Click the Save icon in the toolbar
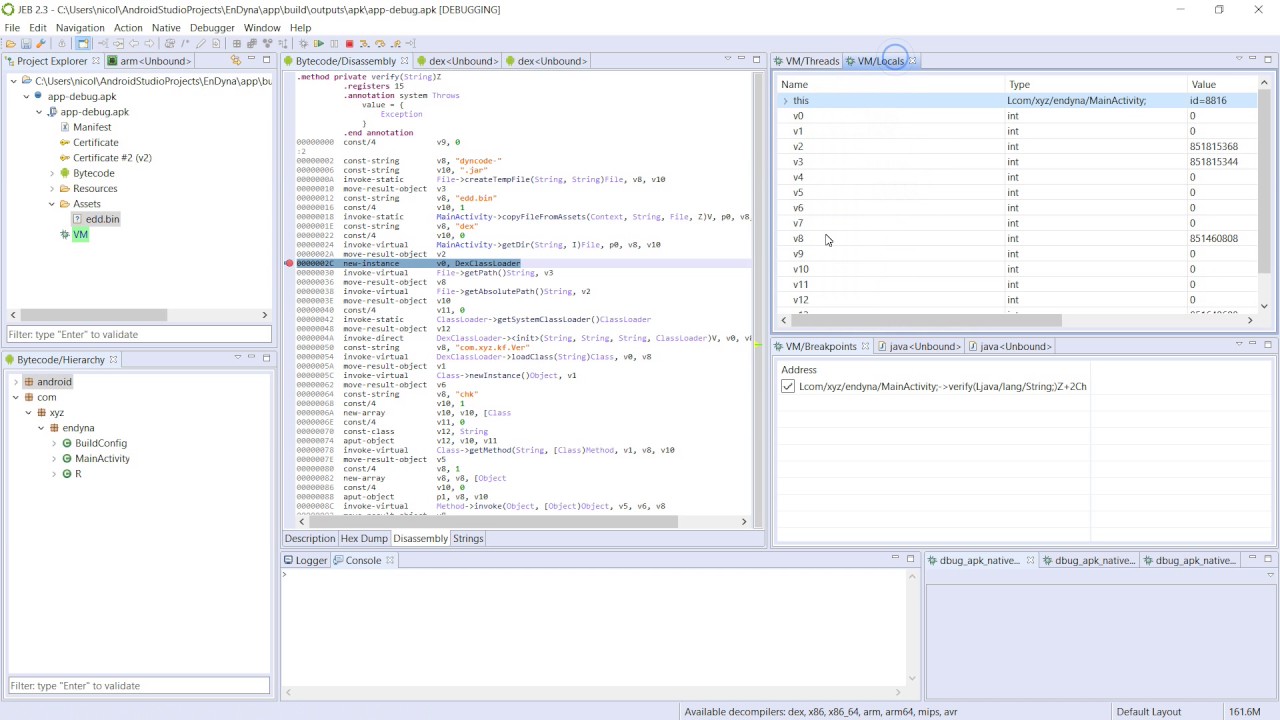This screenshot has width=1280, height=720. click(27, 44)
